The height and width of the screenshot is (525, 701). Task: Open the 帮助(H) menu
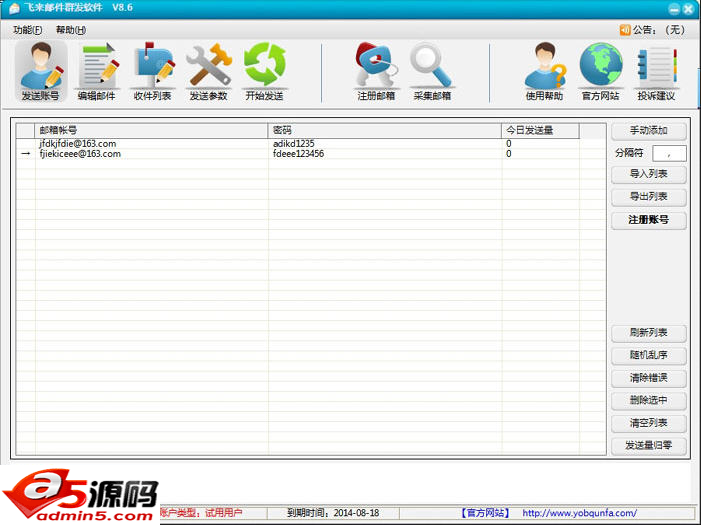[71, 30]
